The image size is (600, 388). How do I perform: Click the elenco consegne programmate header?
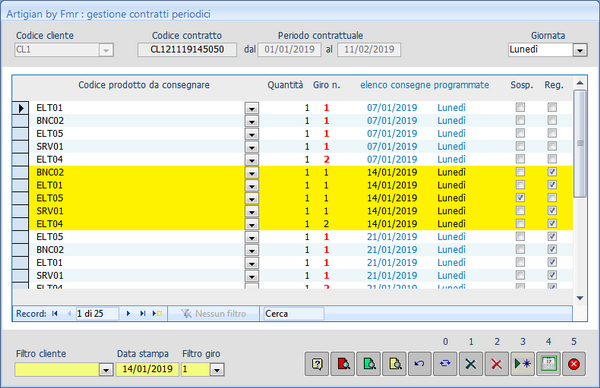click(424, 85)
